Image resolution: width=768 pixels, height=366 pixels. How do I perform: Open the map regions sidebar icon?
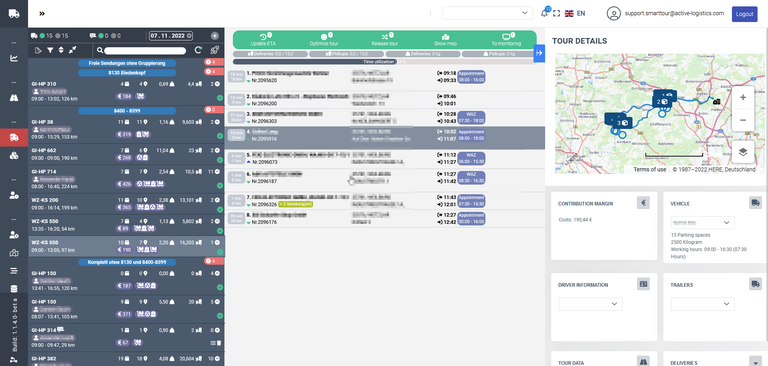pos(14,253)
